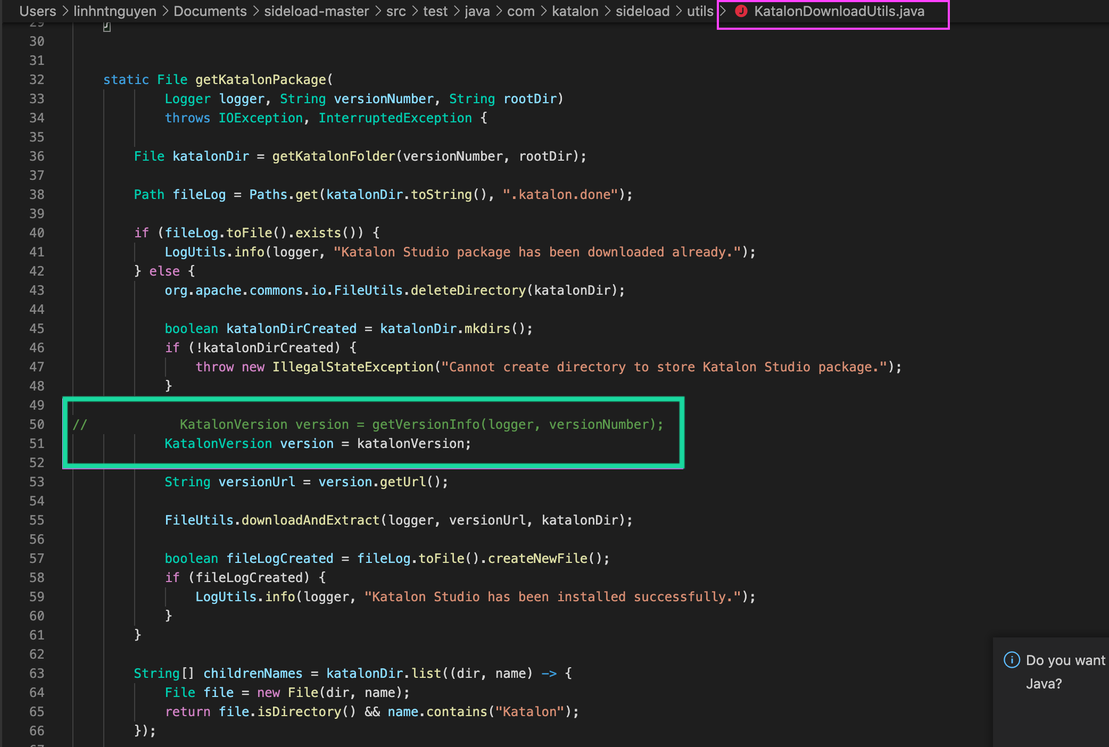The width and height of the screenshot is (1109, 747).
Task: Click line number 36 in the gutter
Action: coord(36,156)
